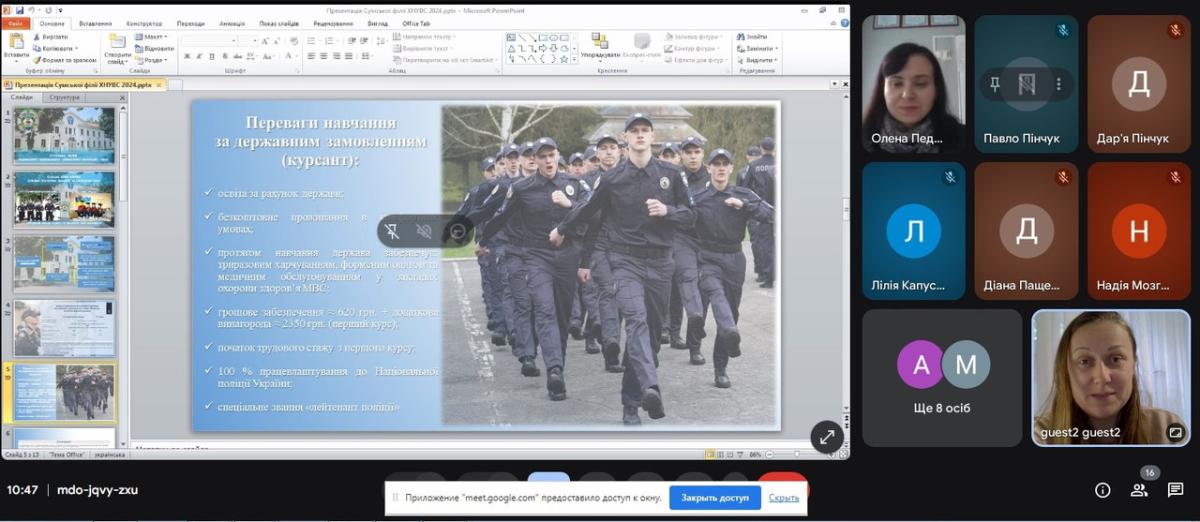
Task: Click the Скрыть link in sharing bar
Action: pyautogui.click(x=784, y=497)
